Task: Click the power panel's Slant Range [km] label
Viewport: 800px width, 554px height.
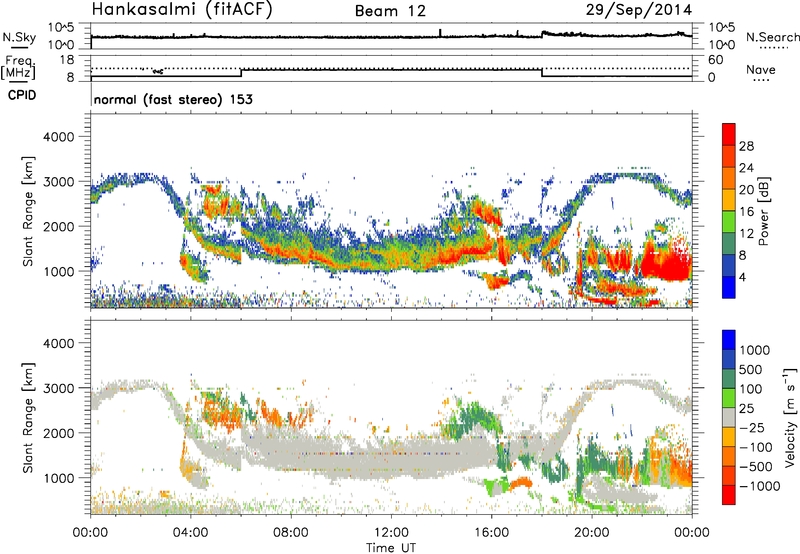Action: pyautogui.click(x=28, y=211)
